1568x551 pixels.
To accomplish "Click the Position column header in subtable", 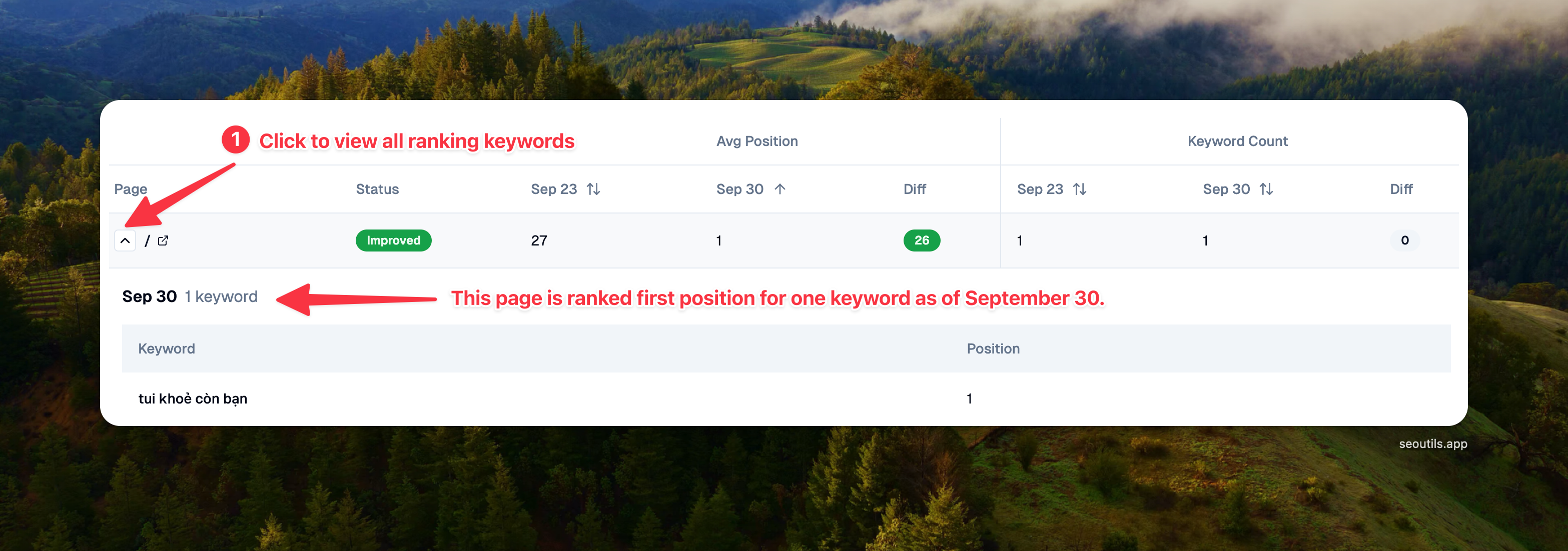I will tap(993, 348).
